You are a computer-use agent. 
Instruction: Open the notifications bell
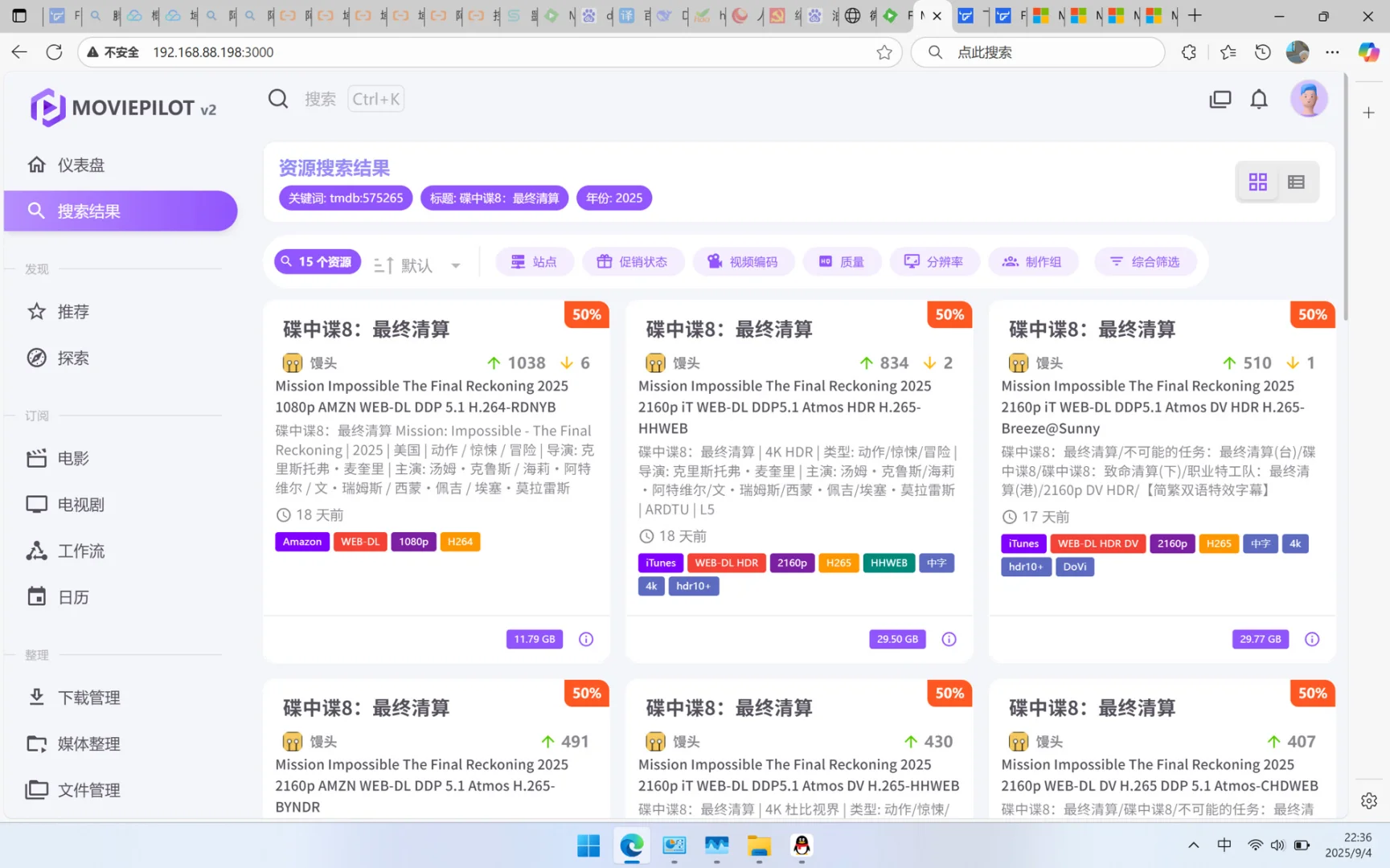click(x=1259, y=99)
